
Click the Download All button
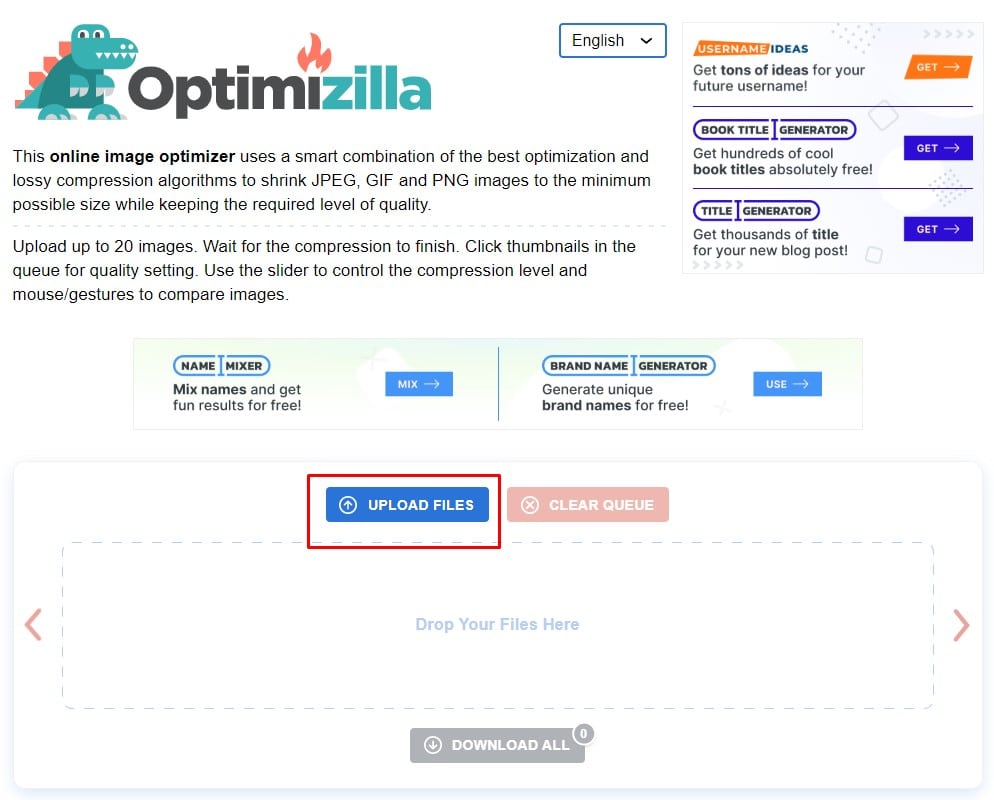[x=497, y=745]
